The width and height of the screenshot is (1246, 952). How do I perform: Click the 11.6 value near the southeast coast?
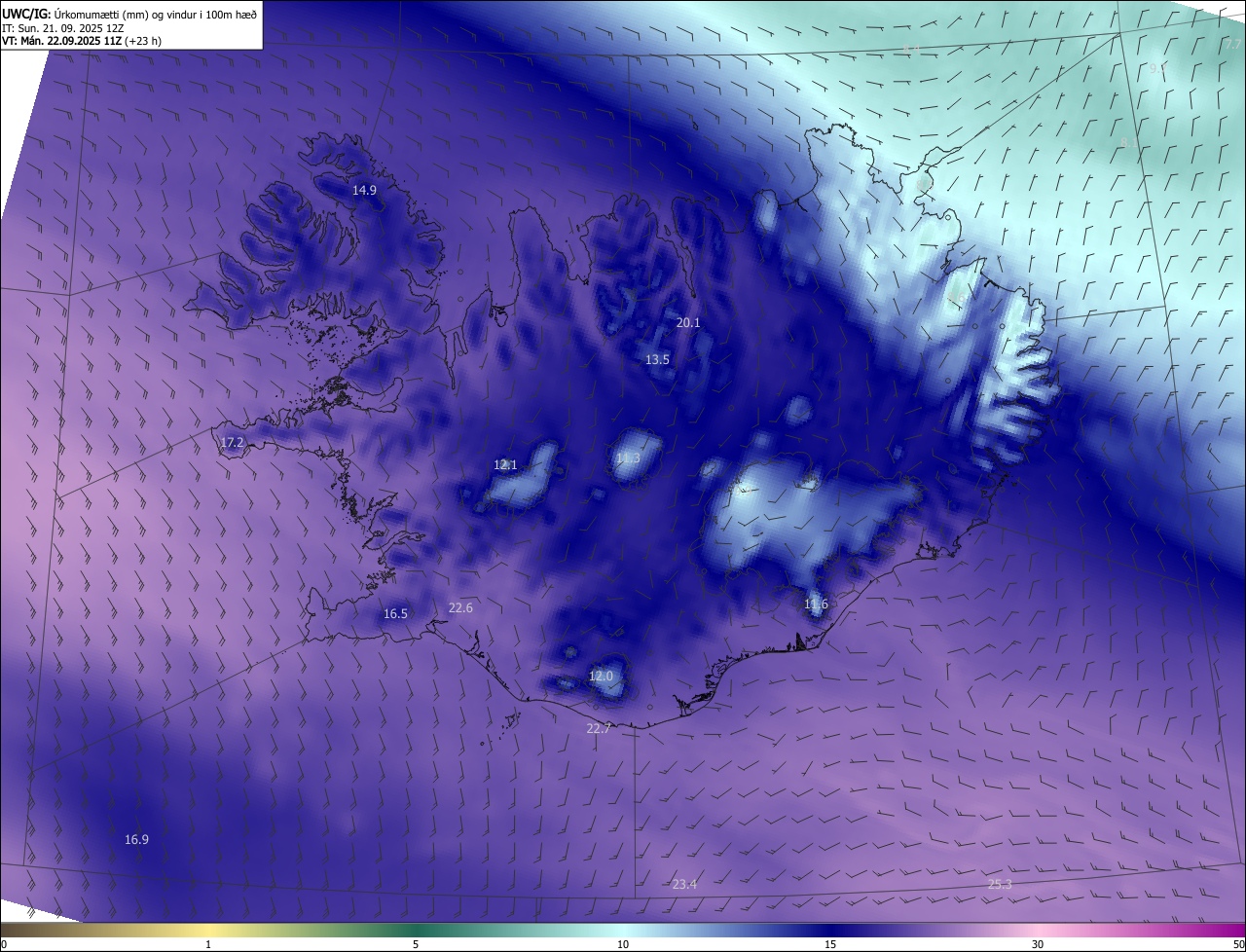816,604
